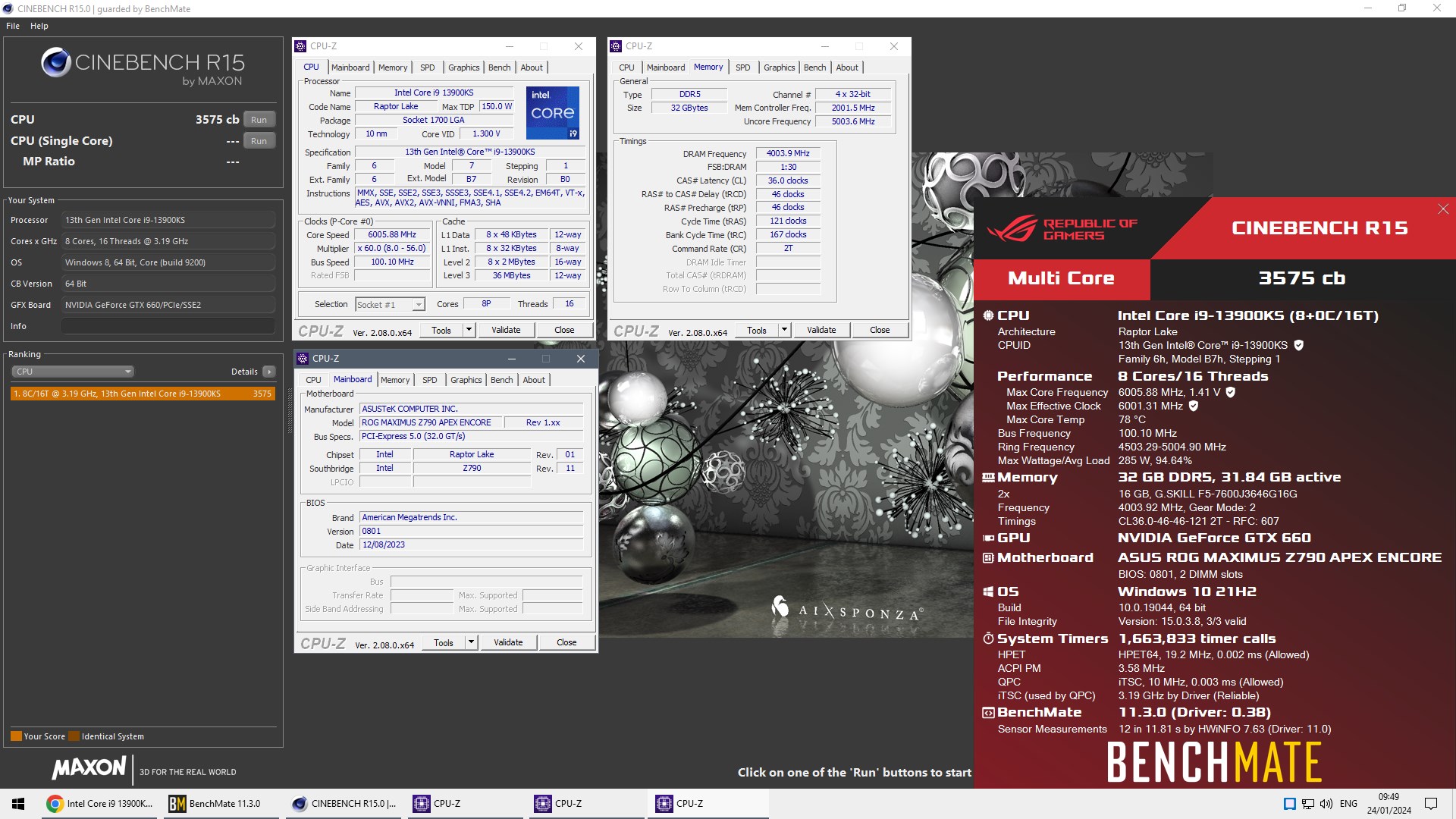Click Close button in CPU-Z Memory window
Image resolution: width=1456 pixels, height=819 pixels.
click(x=880, y=330)
